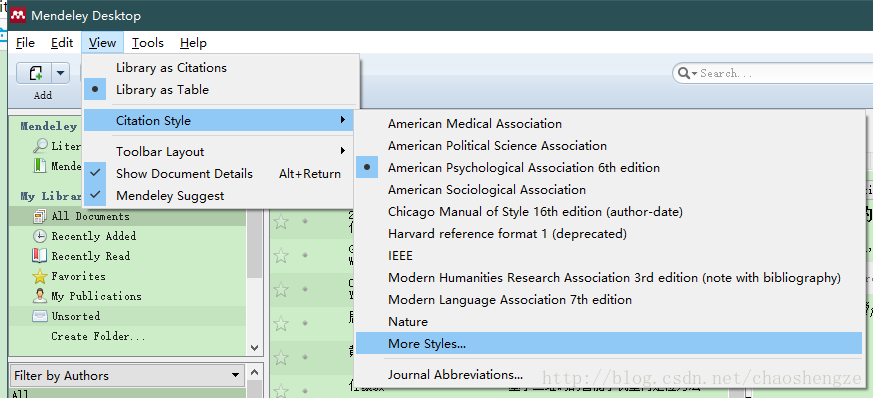Open the Tools menu
Viewport: 873px width, 398px height.
[148, 43]
